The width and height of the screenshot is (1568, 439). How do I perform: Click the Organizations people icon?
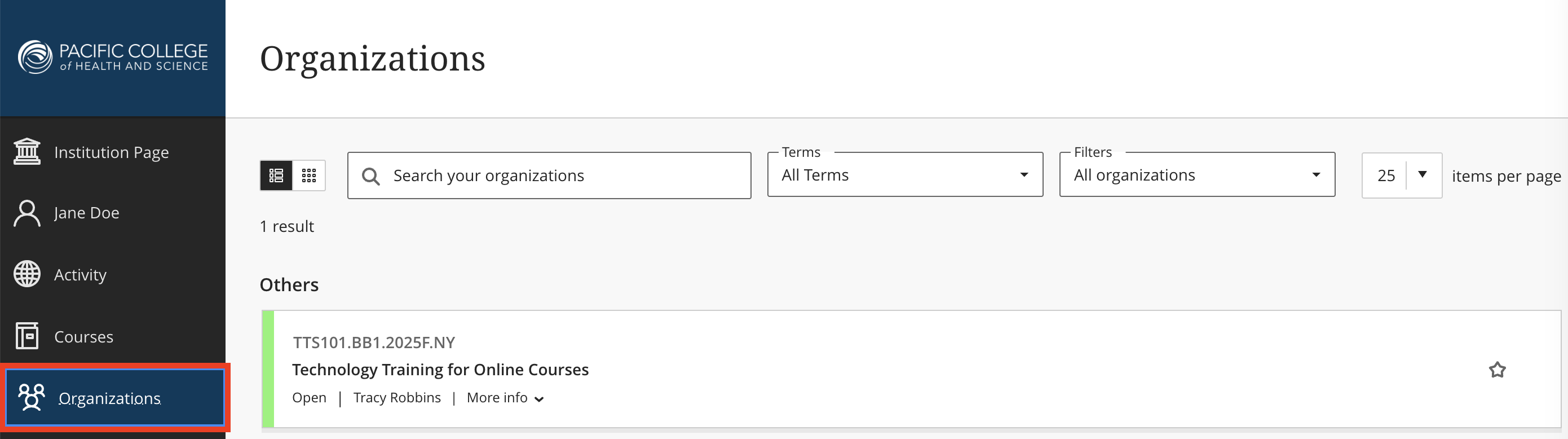32,398
